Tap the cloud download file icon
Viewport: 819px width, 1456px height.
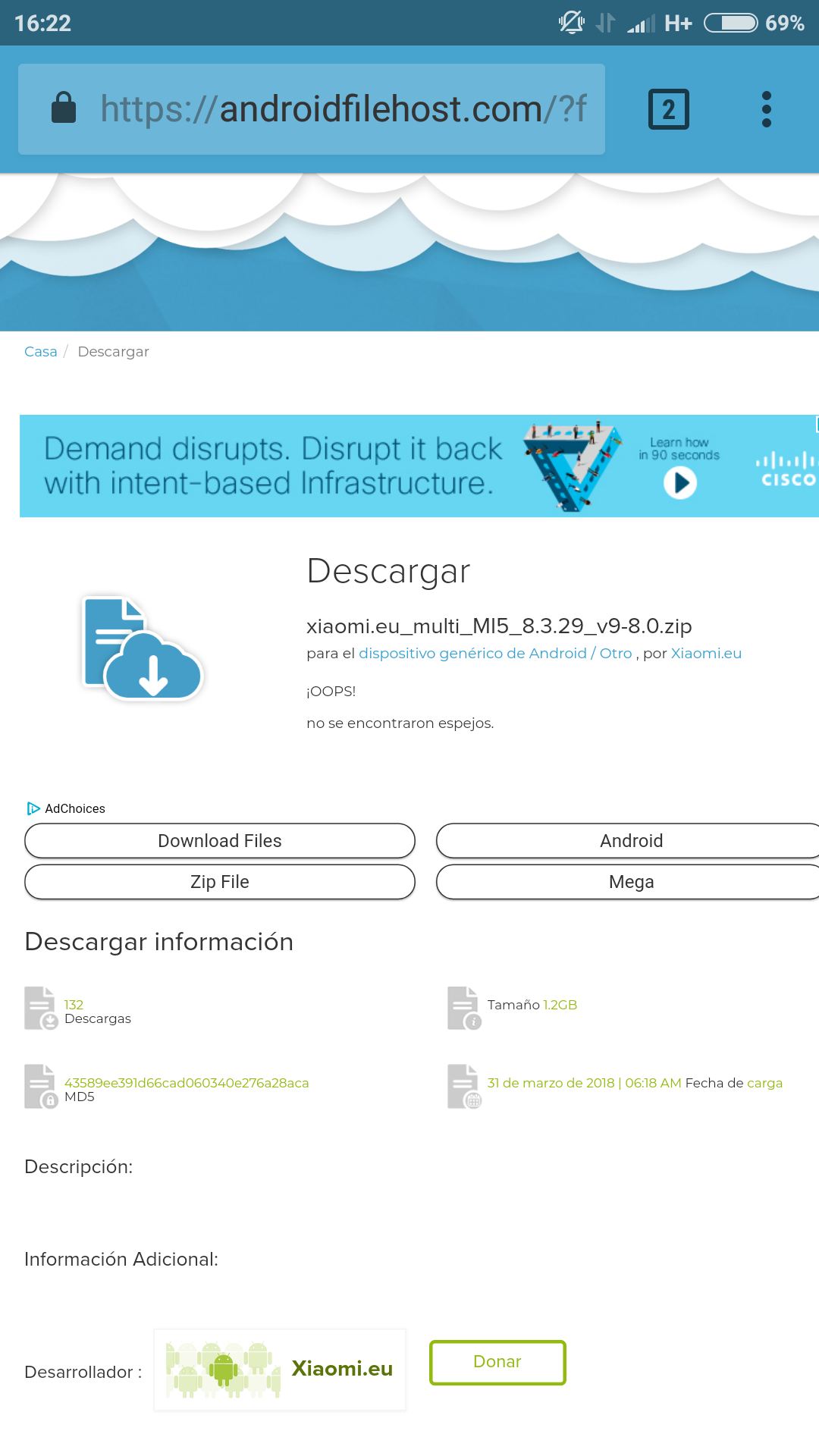click(143, 648)
